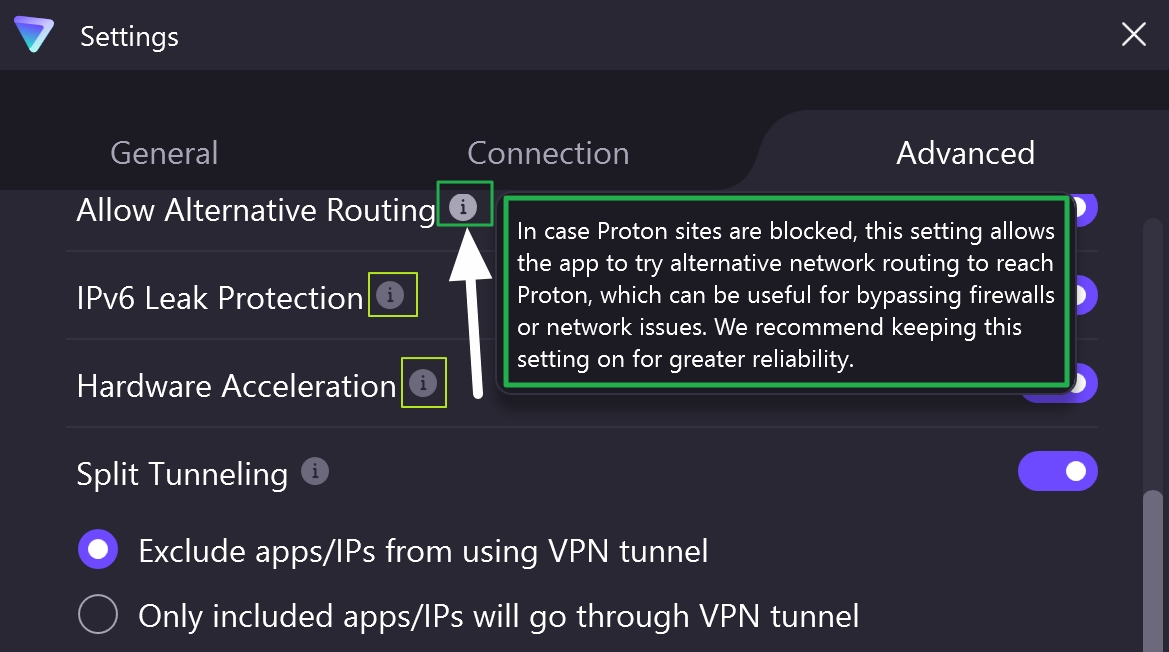
Task: Select Exclude apps/IPs from using VPN tunnel
Action: click(x=97, y=549)
